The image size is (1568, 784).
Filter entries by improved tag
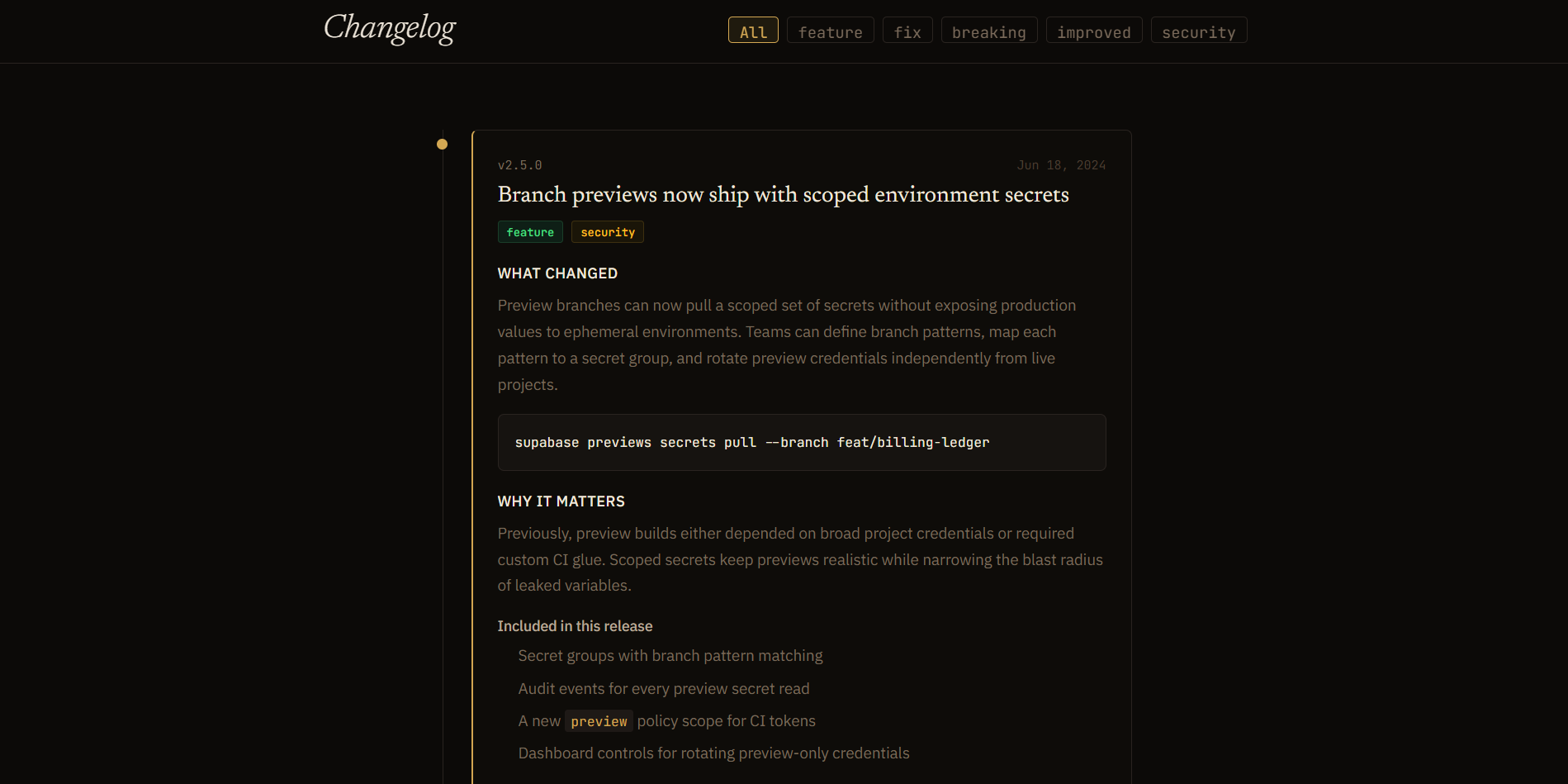1094,31
